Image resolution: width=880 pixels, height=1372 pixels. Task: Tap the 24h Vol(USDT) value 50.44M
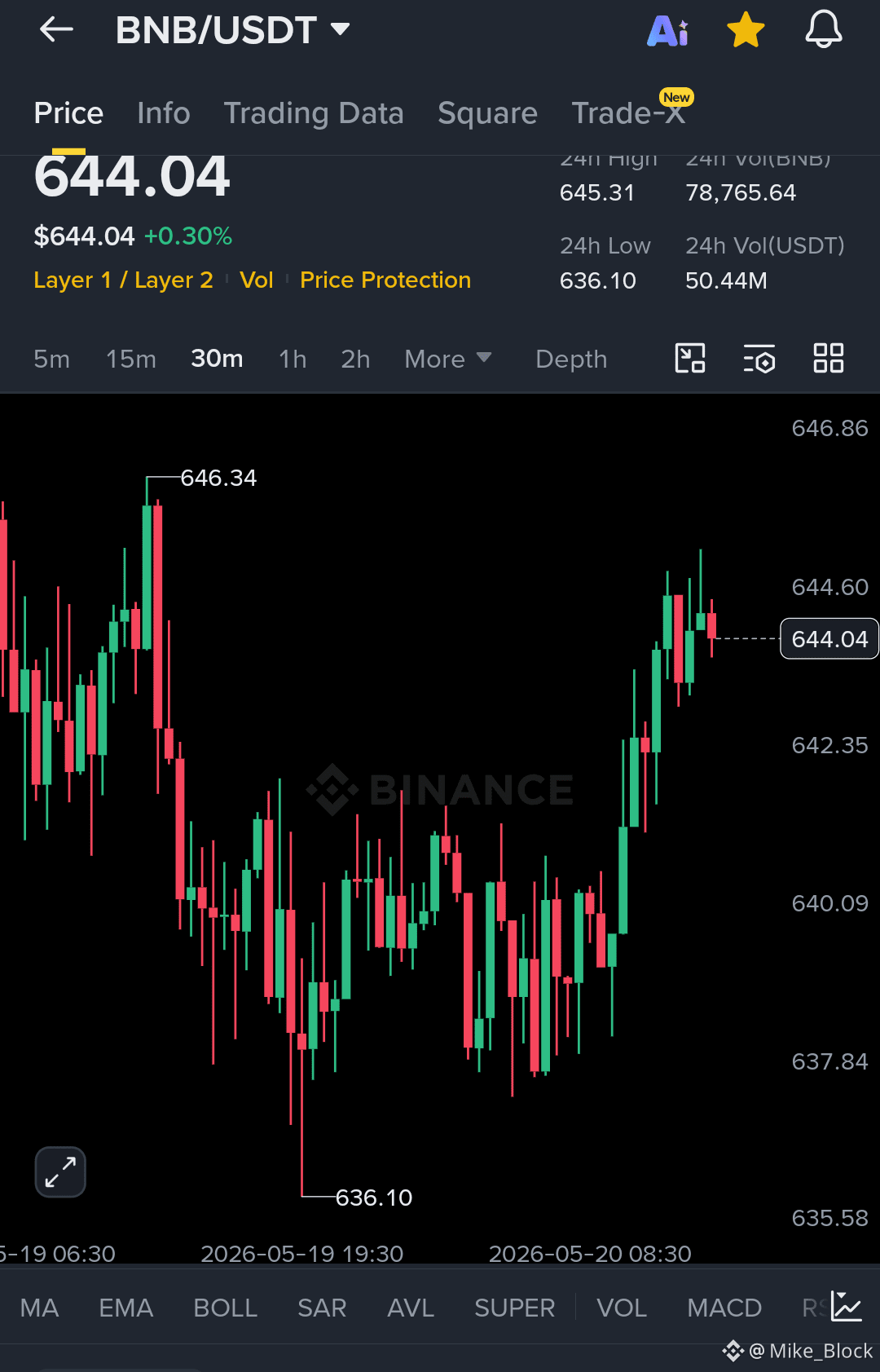[x=726, y=281]
